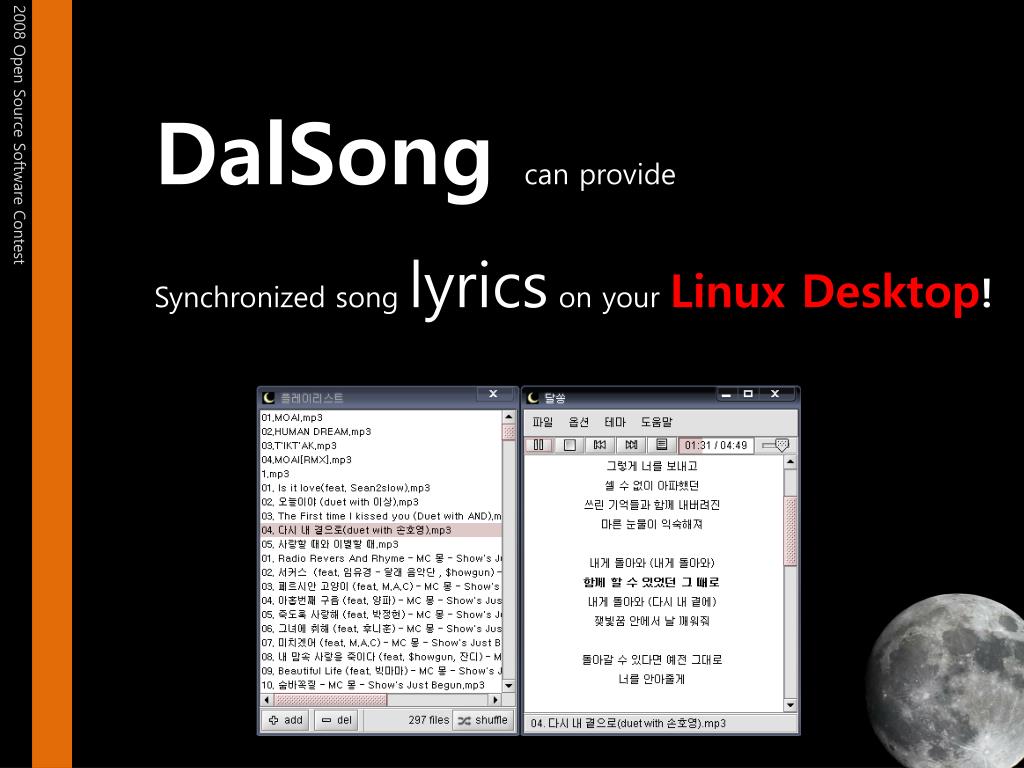Maximize the 달쏭 player window
The image size is (1024, 768).
pyautogui.click(x=748, y=394)
